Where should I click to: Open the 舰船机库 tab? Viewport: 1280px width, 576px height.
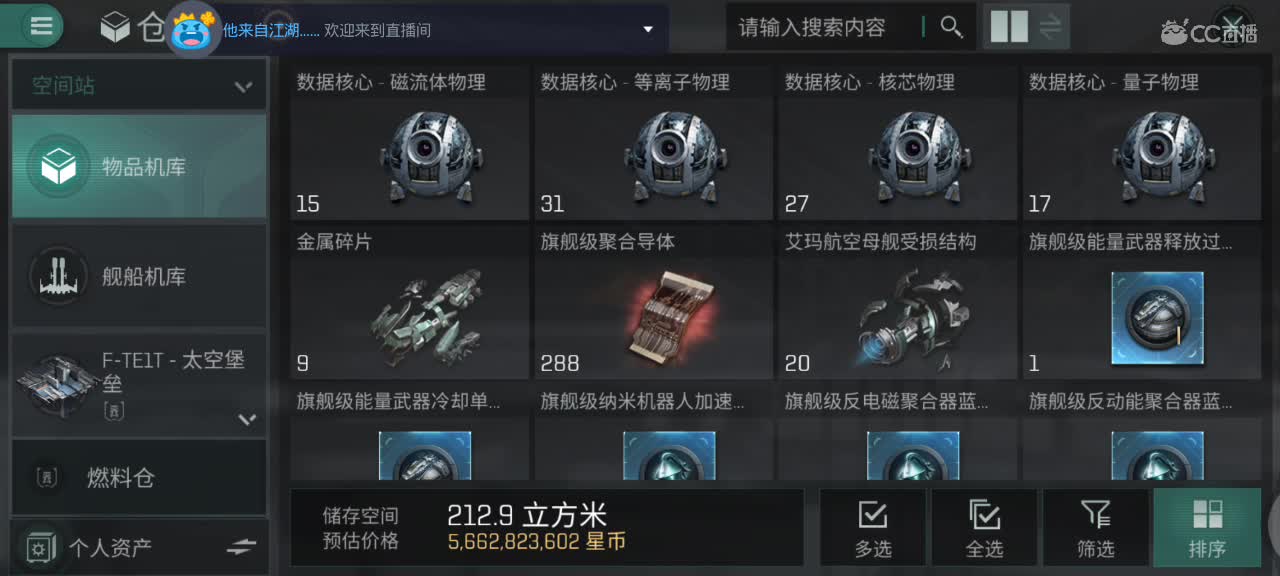139,276
